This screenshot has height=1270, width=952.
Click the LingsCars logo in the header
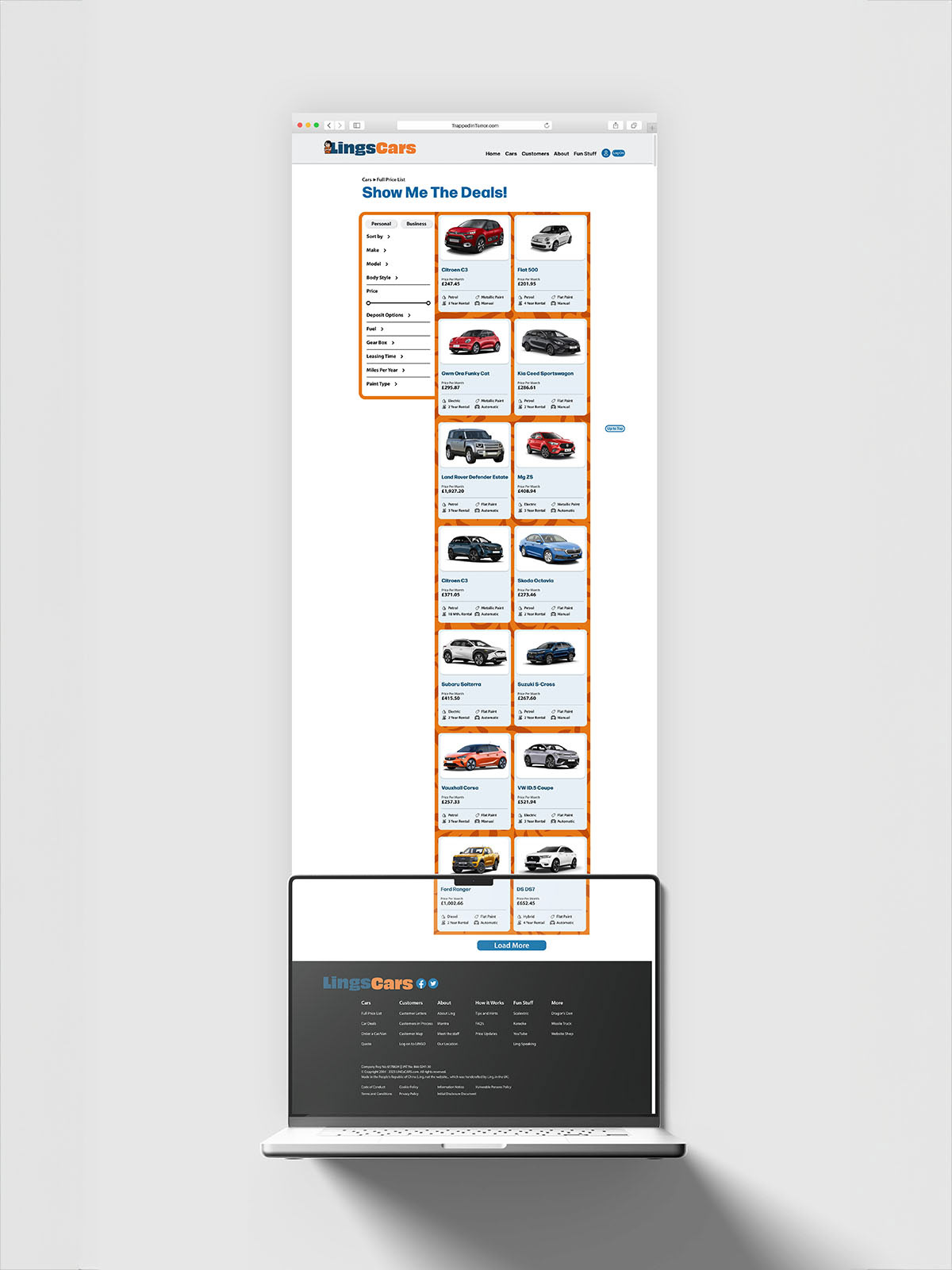(x=370, y=148)
